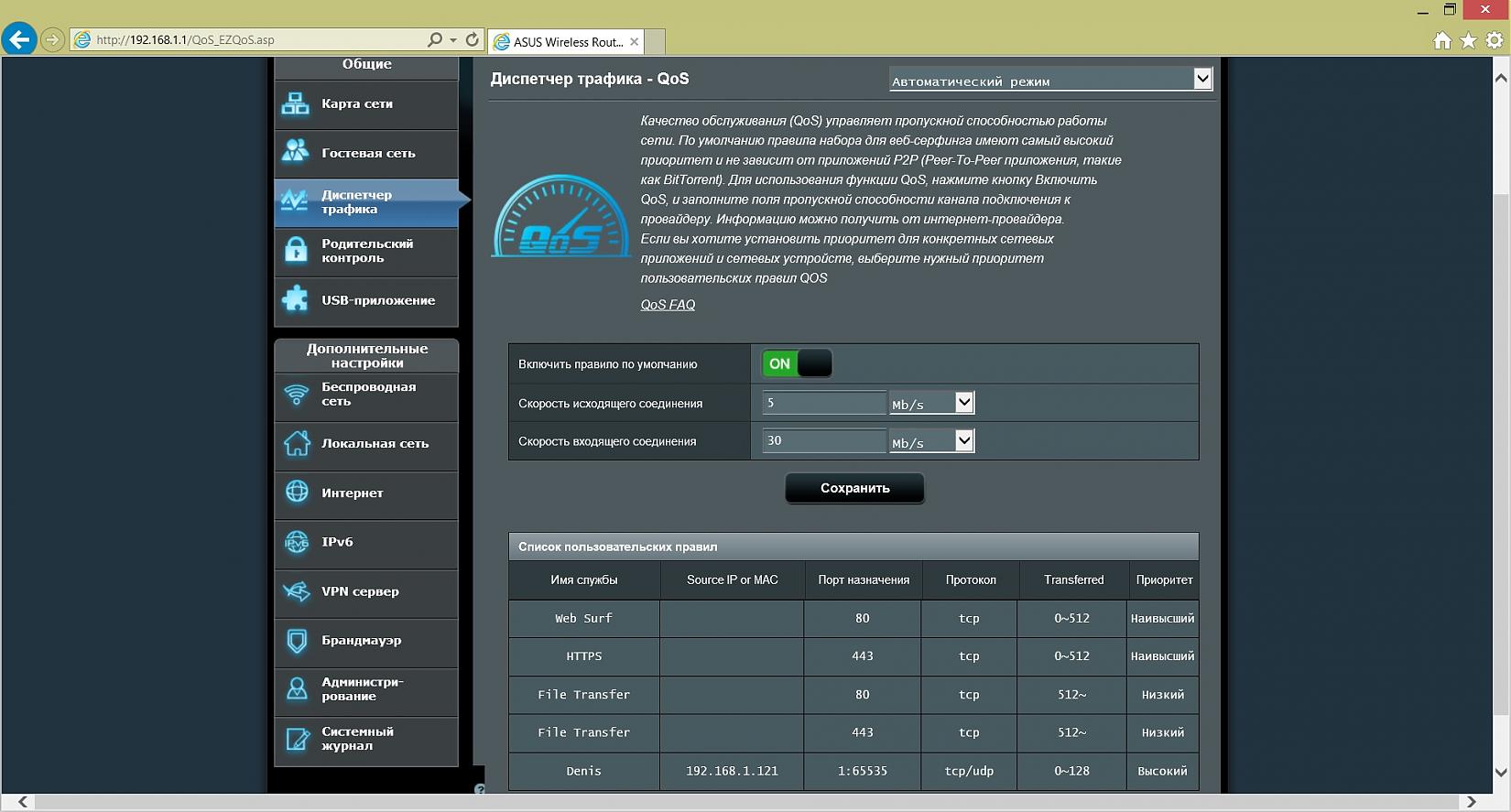Toggle the default QoS rule ON switch
The image size is (1511, 812).
796,364
